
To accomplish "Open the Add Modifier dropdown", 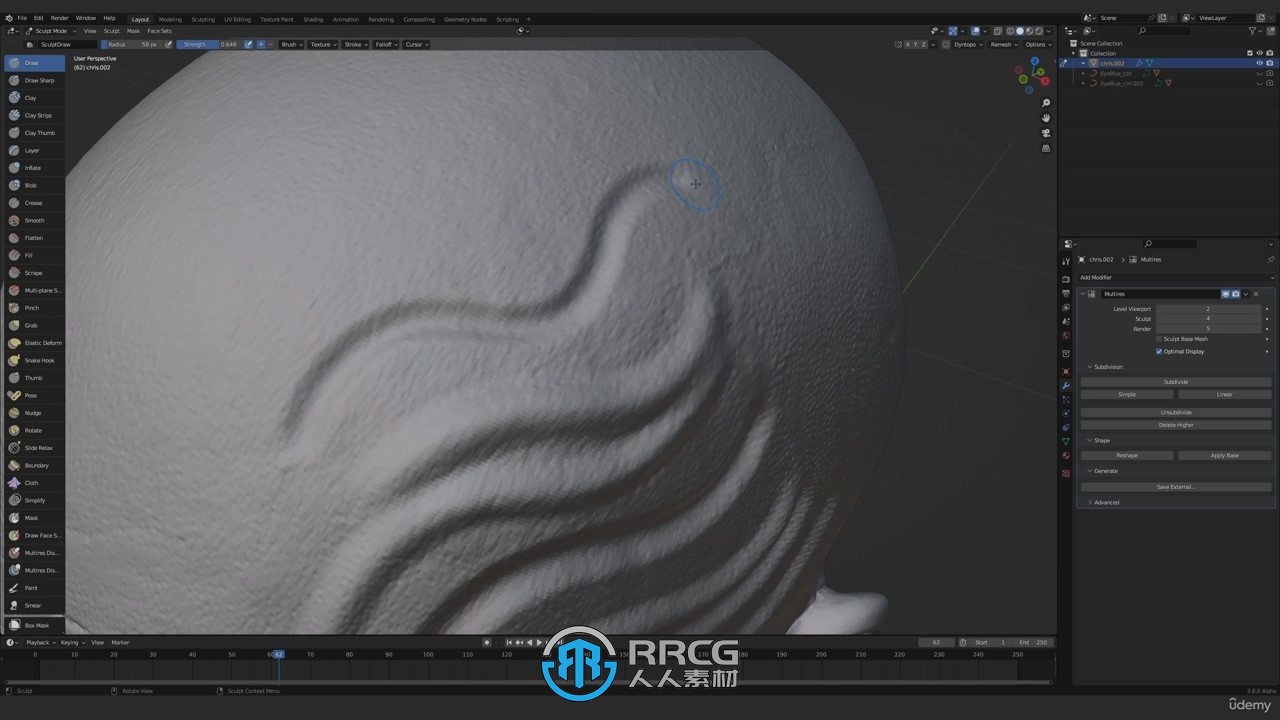I will 1176,277.
